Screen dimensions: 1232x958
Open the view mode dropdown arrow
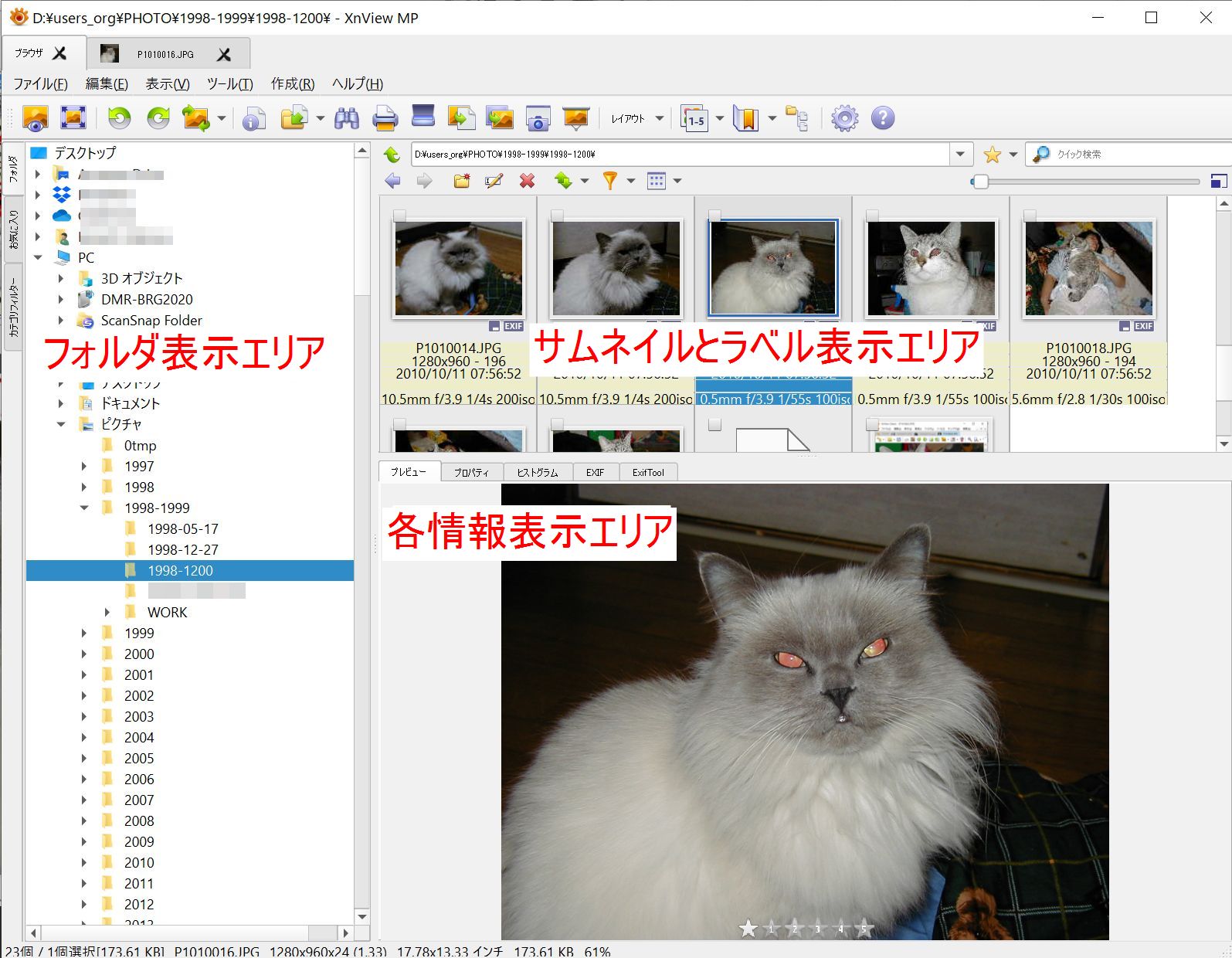677,181
